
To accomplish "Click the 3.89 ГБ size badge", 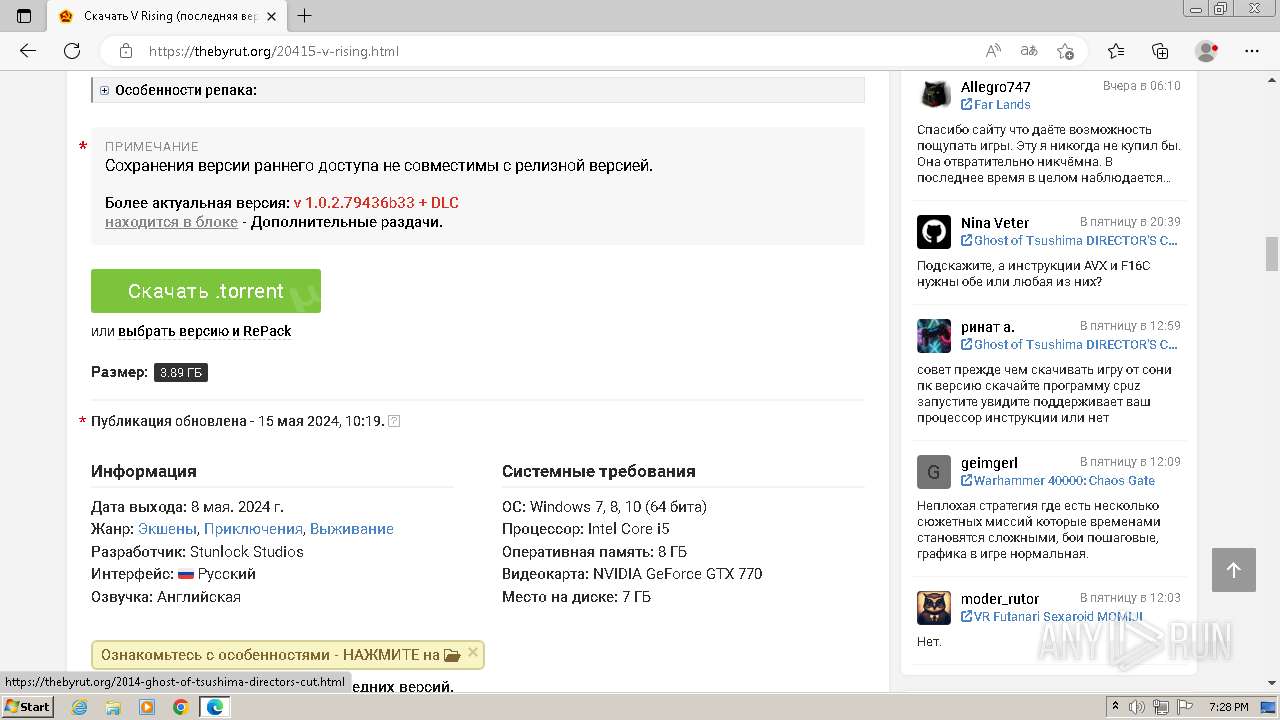I will (x=181, y=373).
